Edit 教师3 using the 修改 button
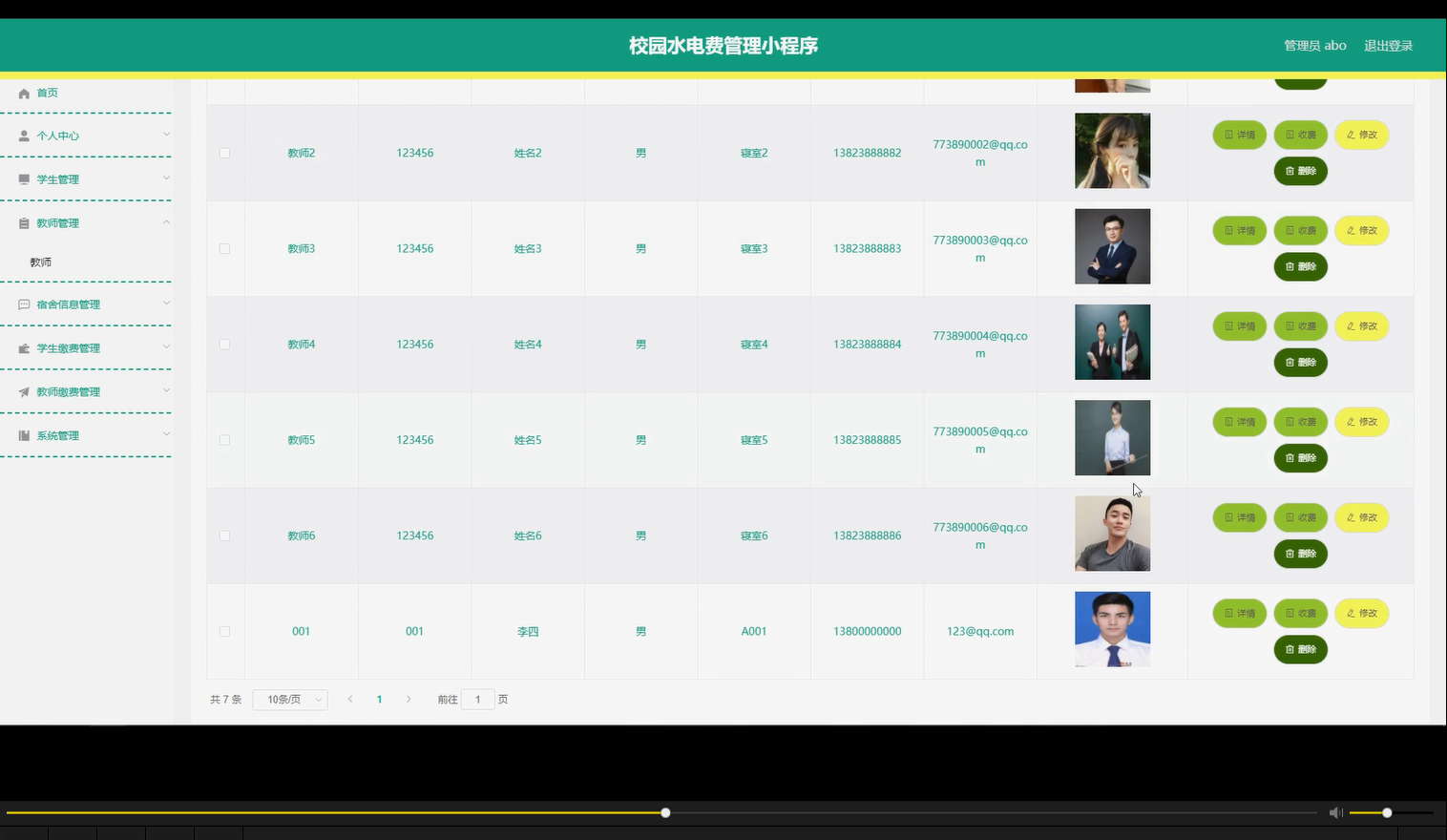The width and height of the screenshot is (1447, 840). [1361, 230]
